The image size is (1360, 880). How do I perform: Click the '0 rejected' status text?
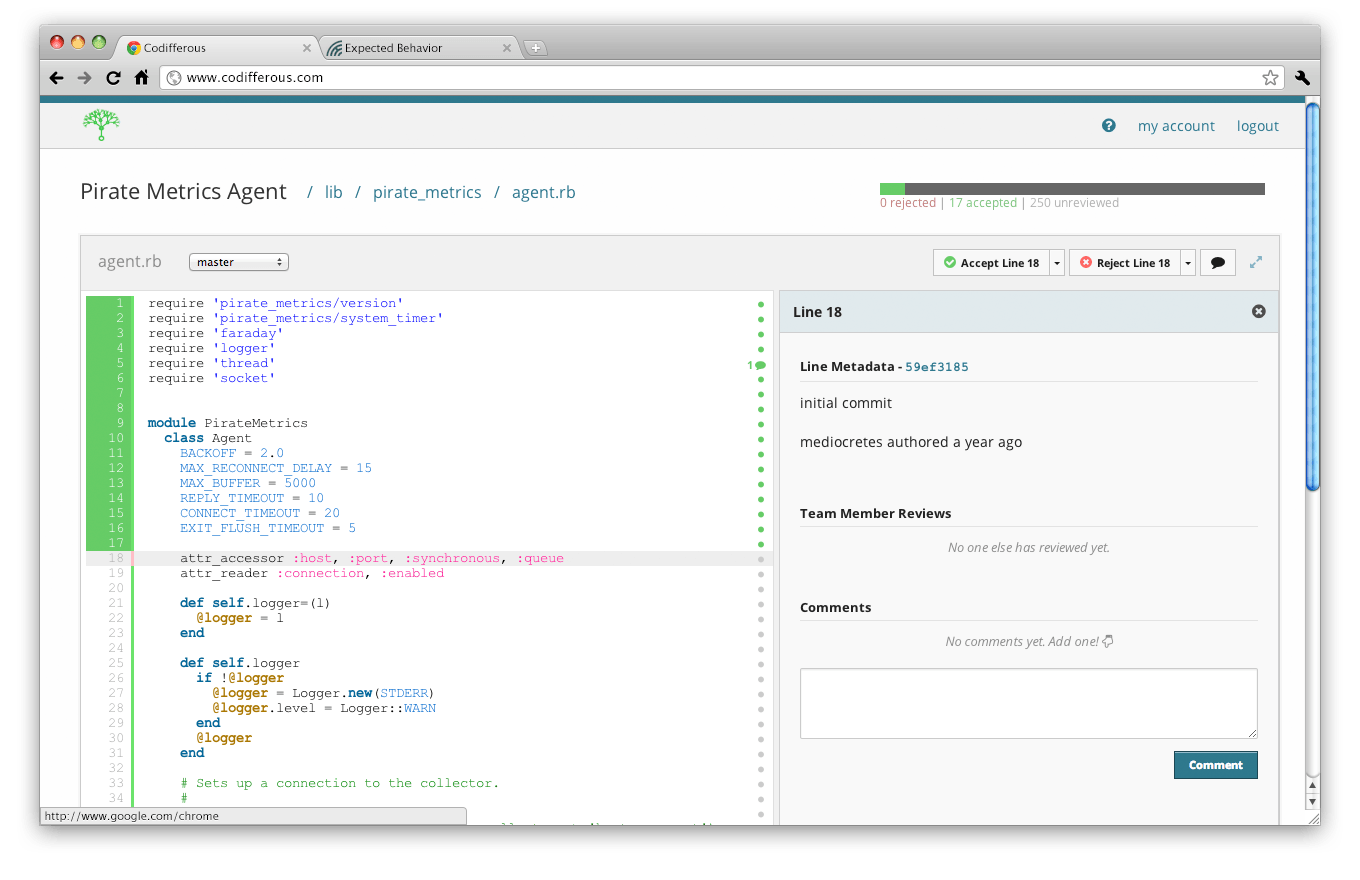tap(908, 203)
